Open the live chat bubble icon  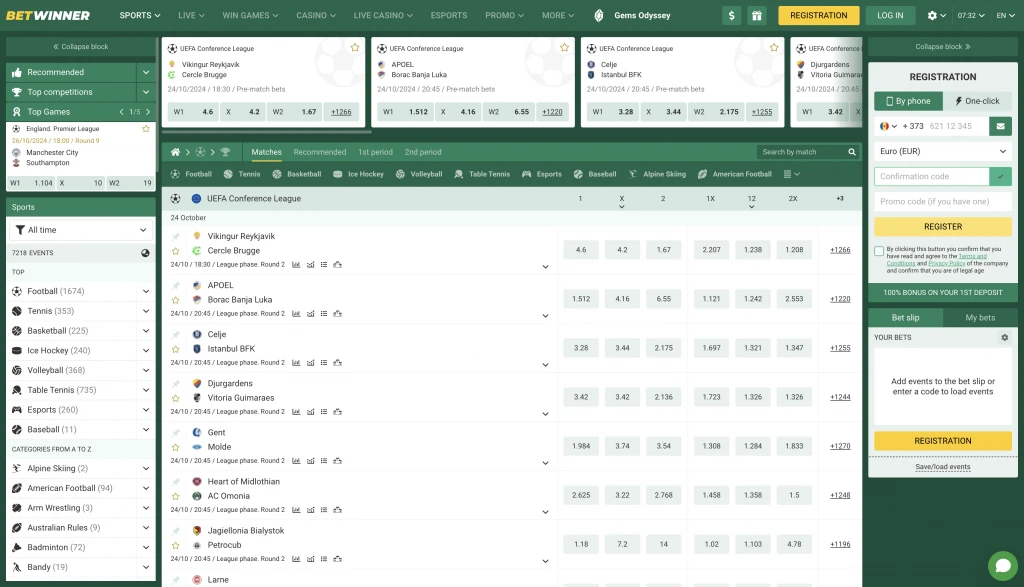click(1001, 565)
